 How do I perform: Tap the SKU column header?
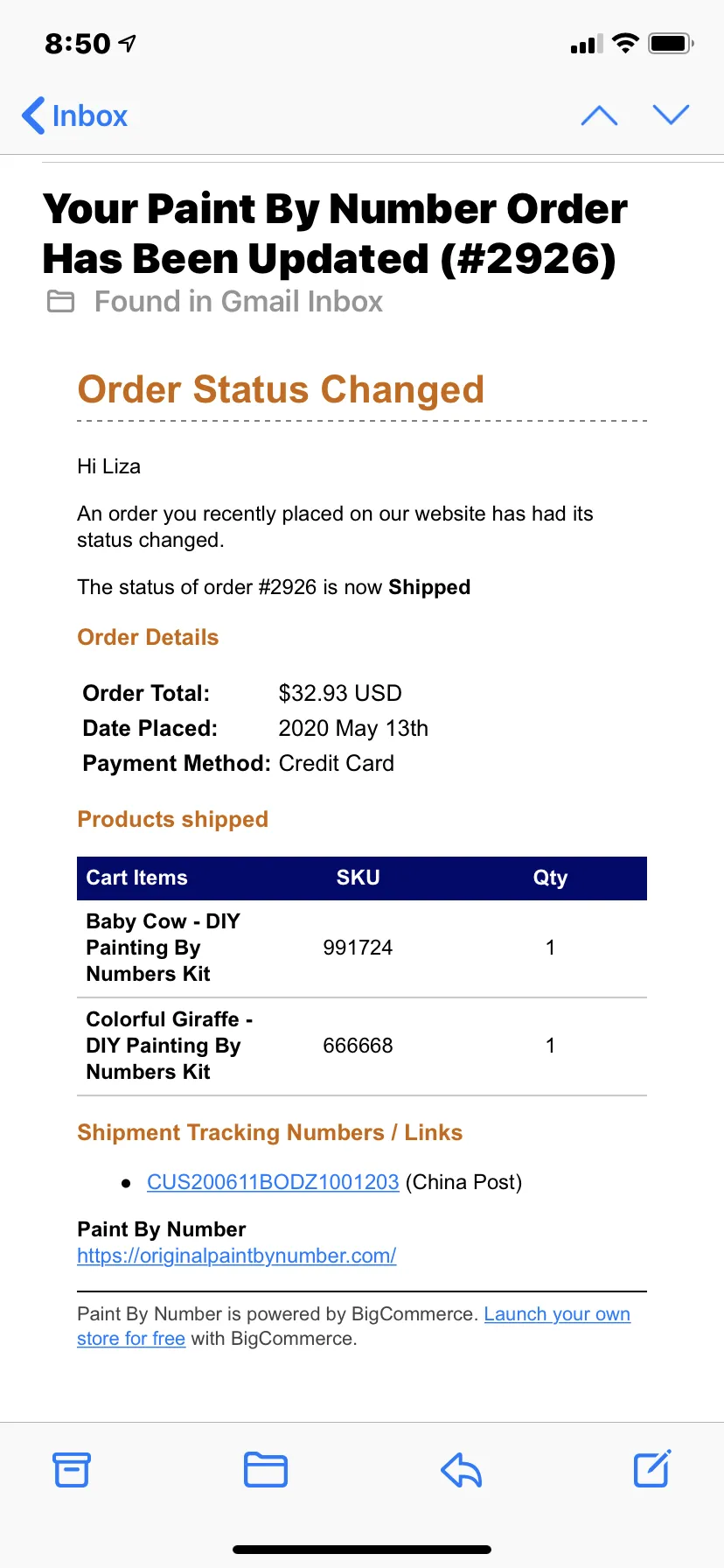(x=359, y=878)
